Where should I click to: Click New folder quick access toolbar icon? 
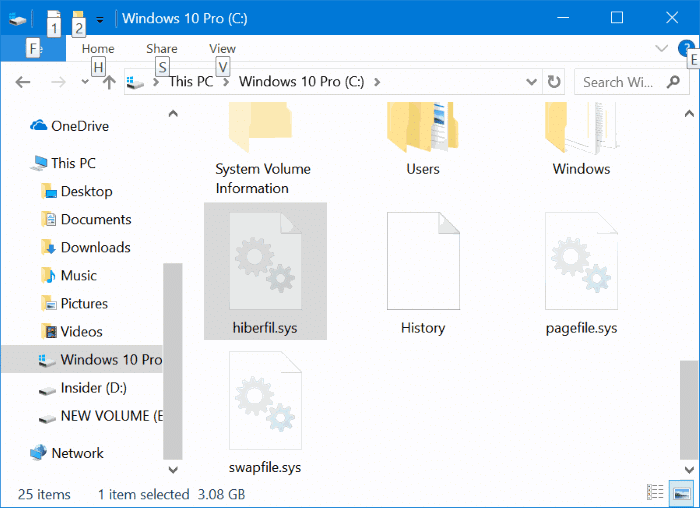[x=78, y=19]
